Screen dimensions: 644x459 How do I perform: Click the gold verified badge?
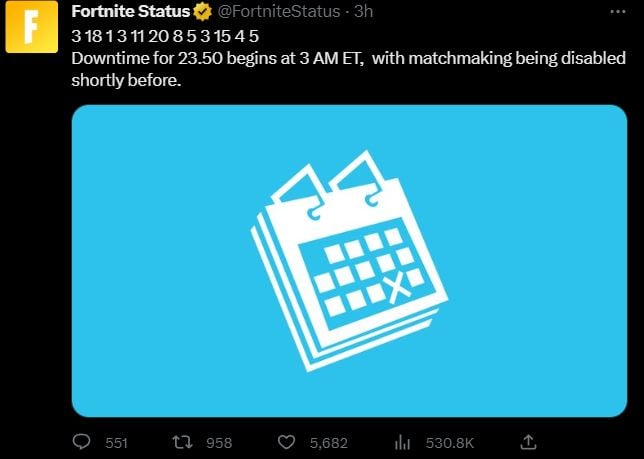[x=202, y=11]
